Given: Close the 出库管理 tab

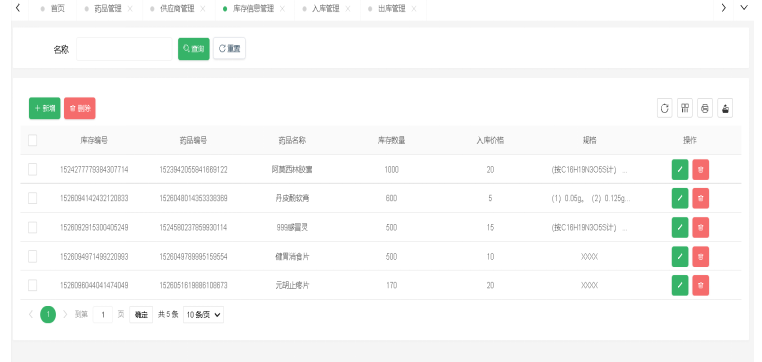Looking at the screenshot, I should (414, 9).
